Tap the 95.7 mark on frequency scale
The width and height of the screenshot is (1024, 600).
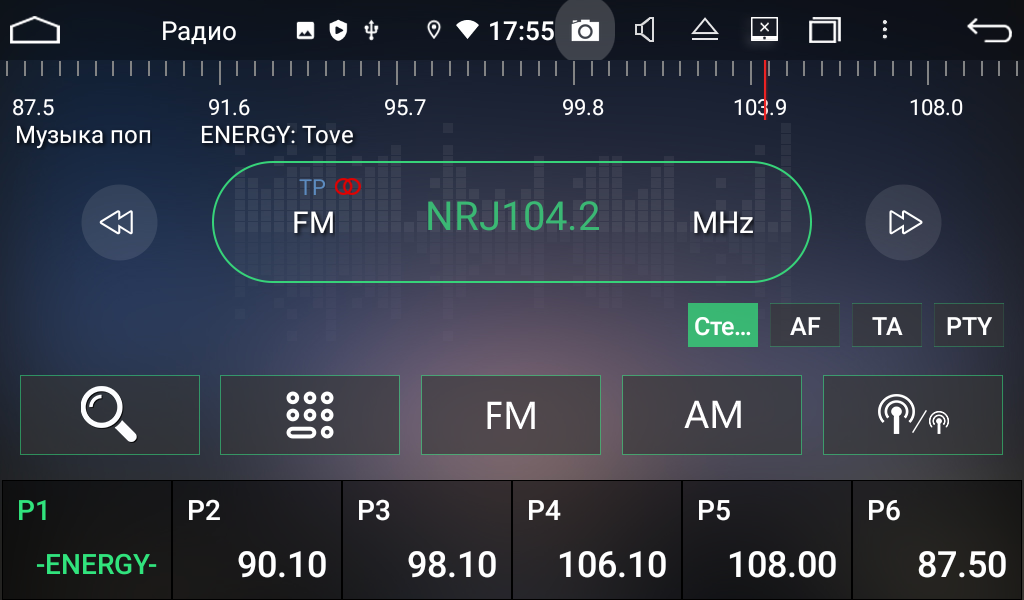pos(405,107)
